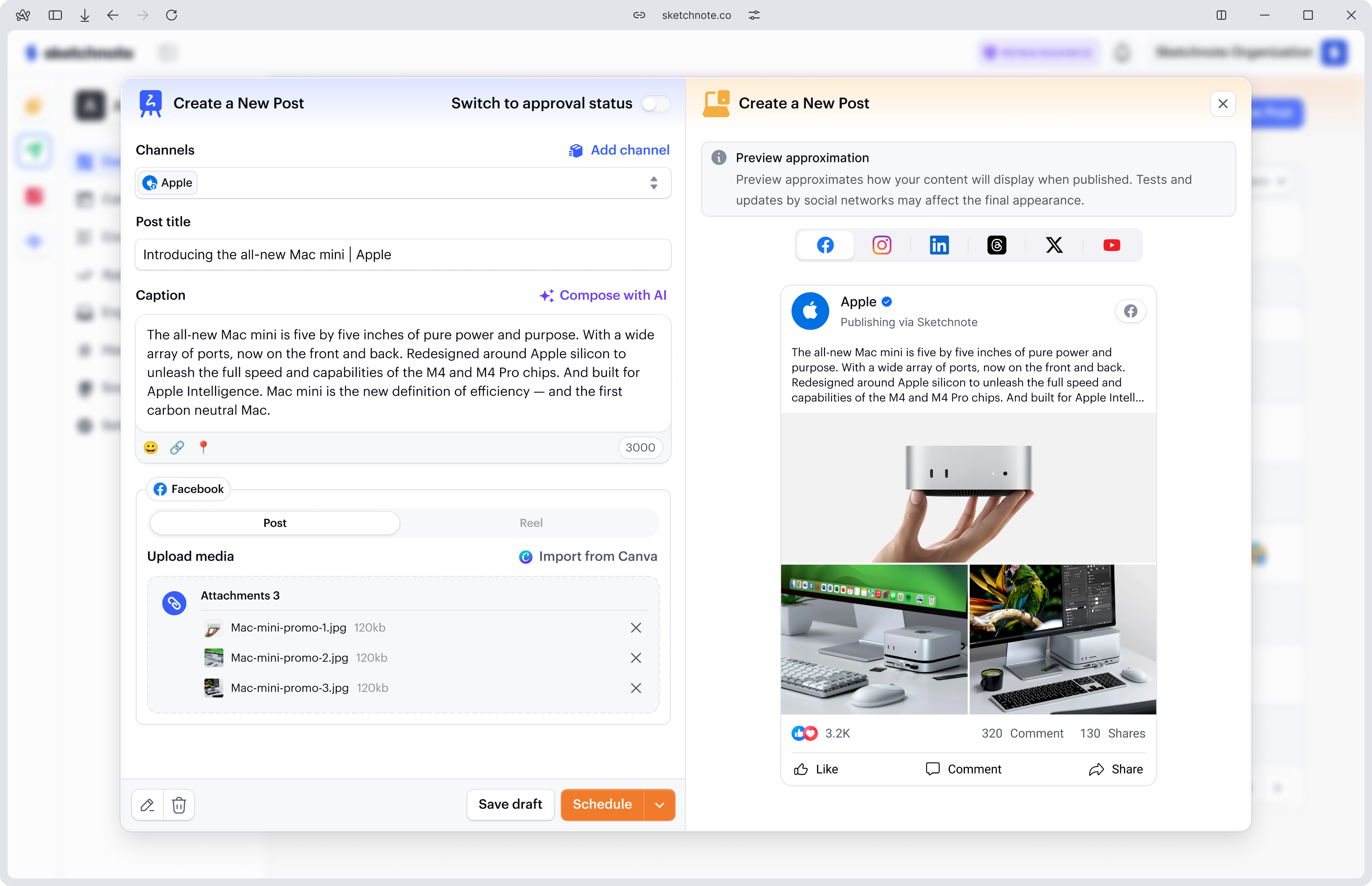Open the Facebook channel tab
The width and height of the screenshot is (1372, 886).
[x=189, y=489]
